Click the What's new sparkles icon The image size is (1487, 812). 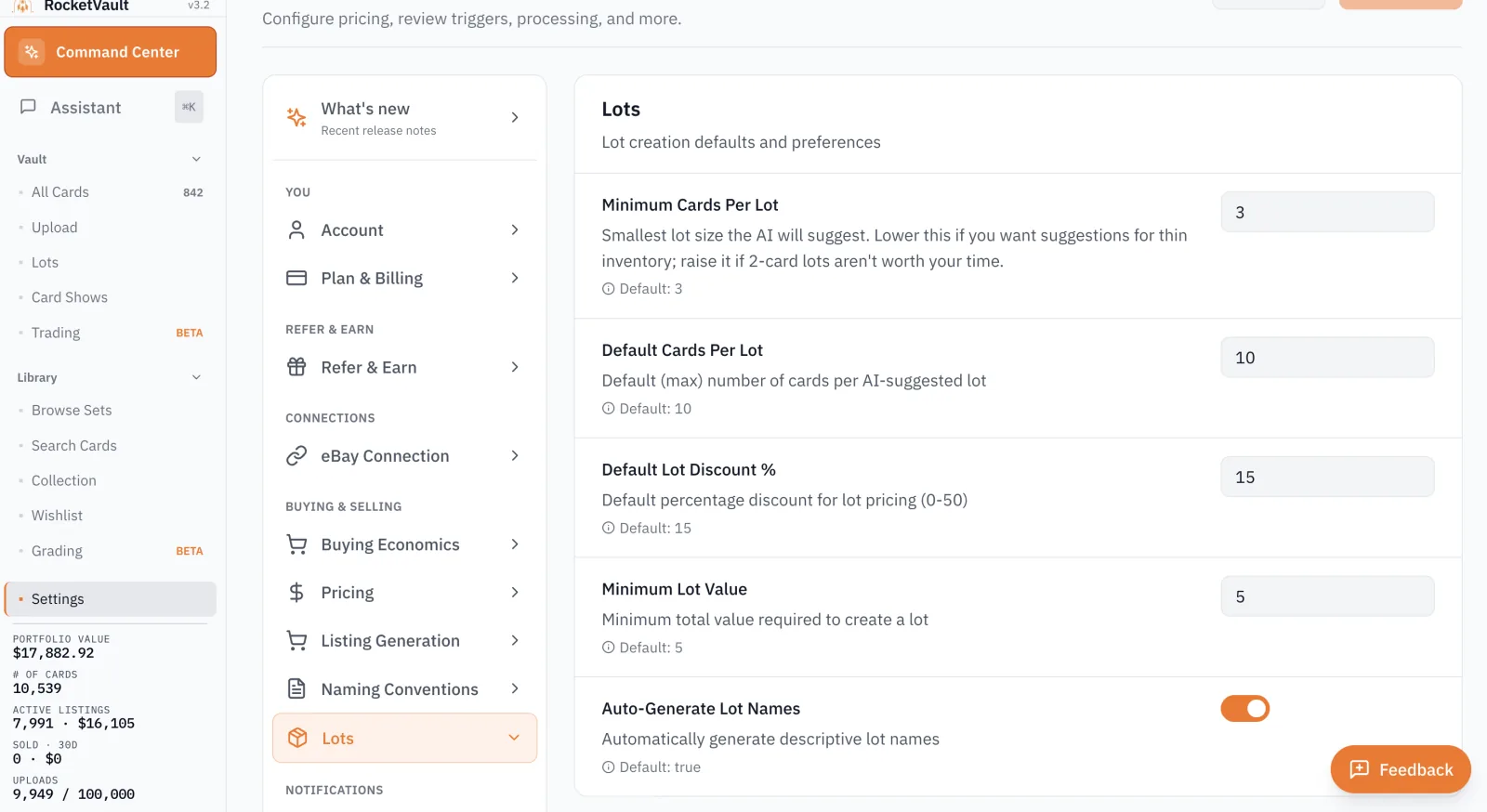pos(296,117)
